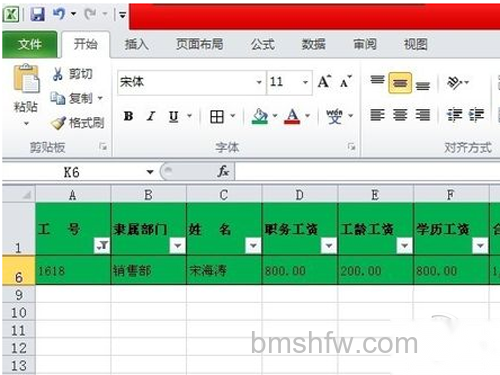Switch to the 开始 tab
Viewport: 500px width, 375px height.
(86, 44)
